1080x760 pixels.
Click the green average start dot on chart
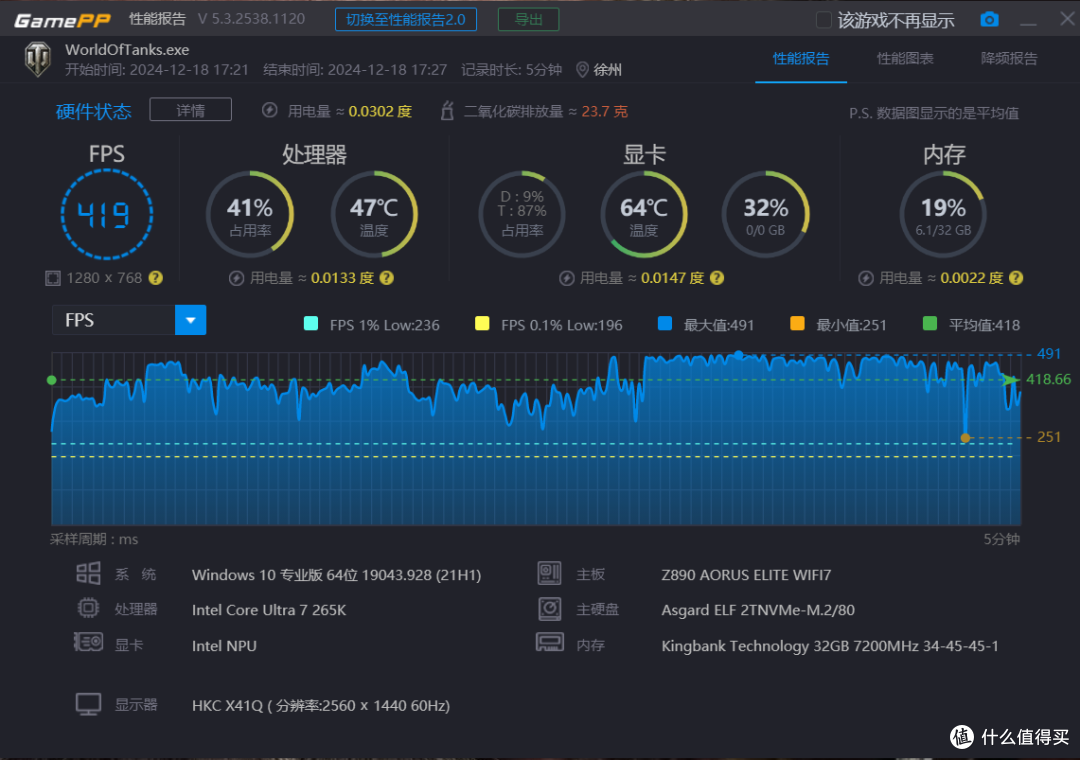52,380
